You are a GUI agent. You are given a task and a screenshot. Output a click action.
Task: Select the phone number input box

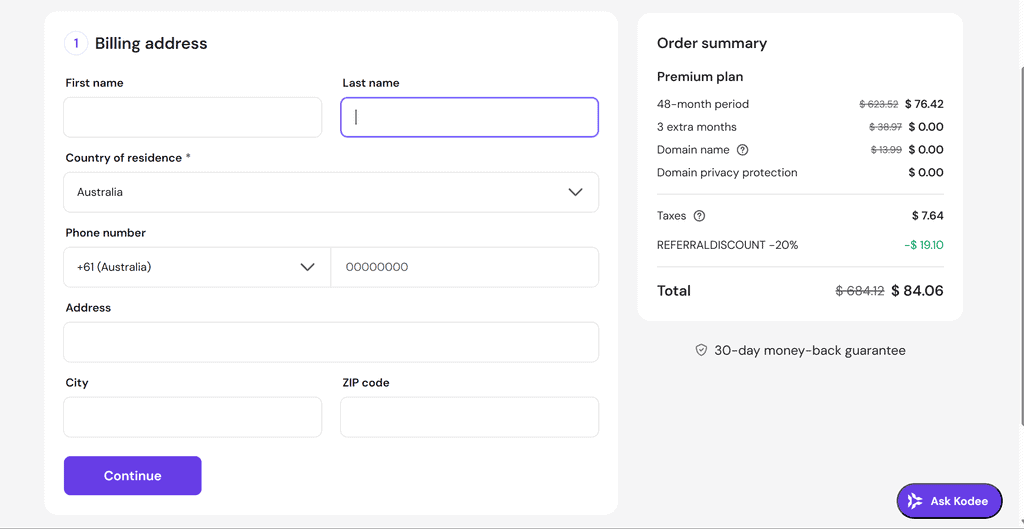click(465, 267)
